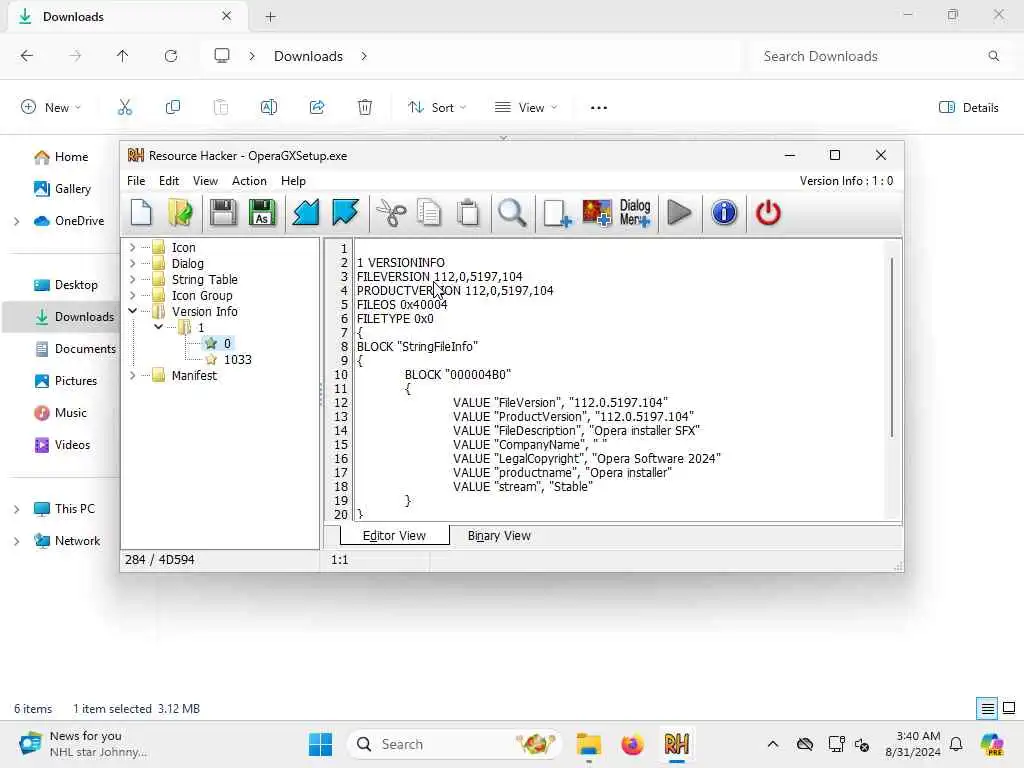Click the Windows Start button
Screen dimensions: 1024x768
coord(321,744)
